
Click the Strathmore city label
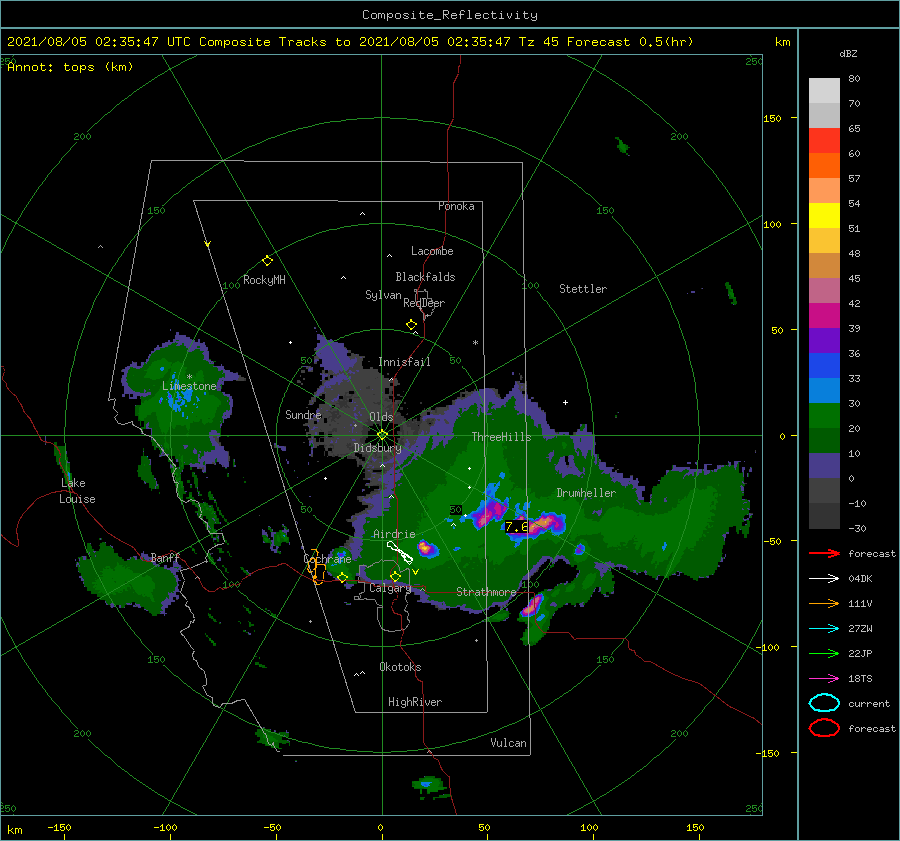click(486, 592)
